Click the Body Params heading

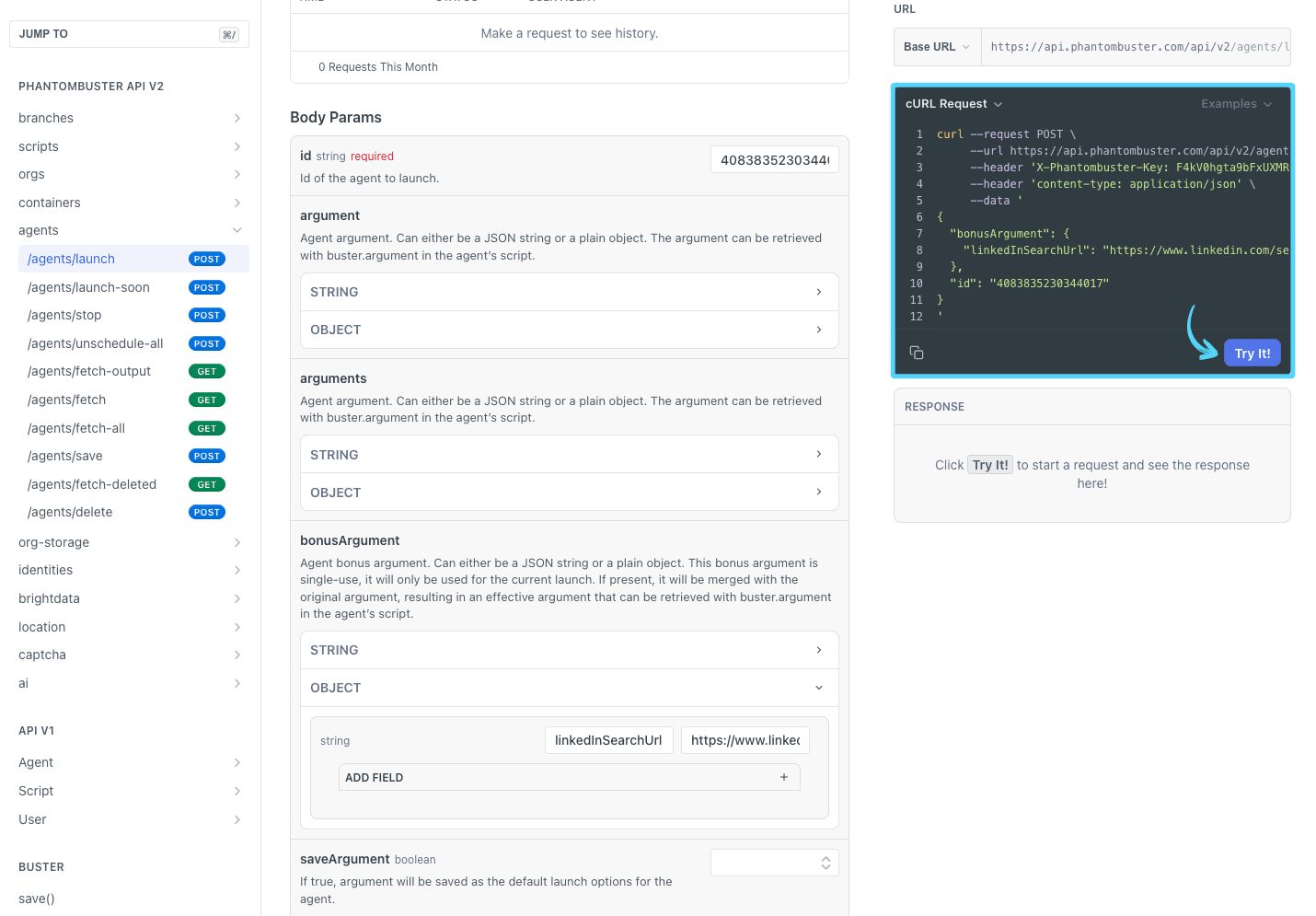336,117
